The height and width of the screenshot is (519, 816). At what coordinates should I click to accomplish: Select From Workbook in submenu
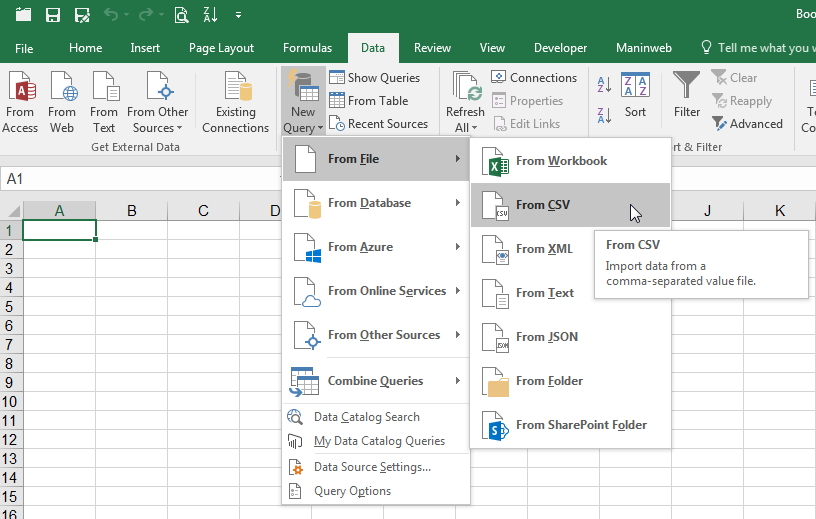point(561,161)
